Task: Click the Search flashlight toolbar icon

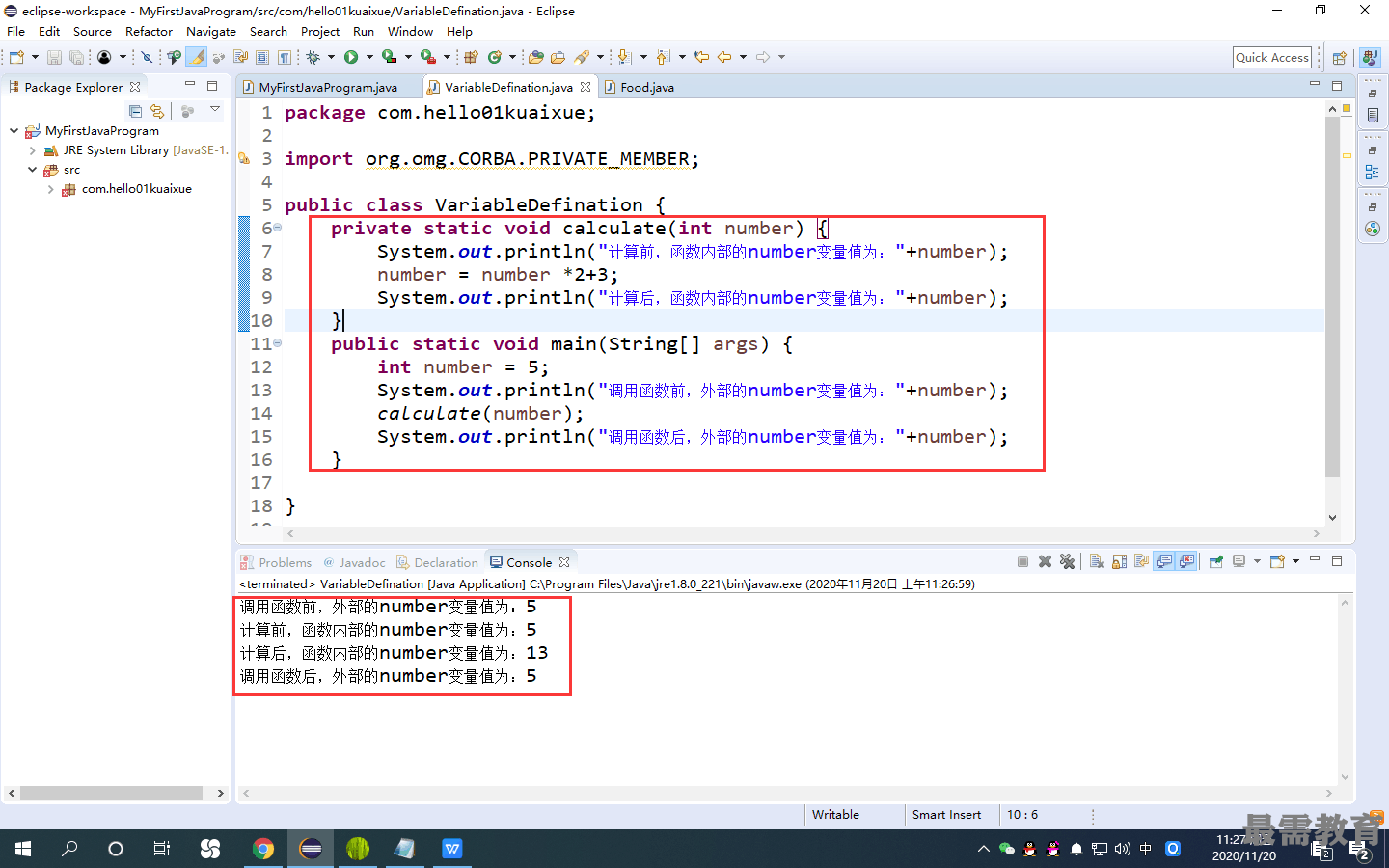Action: 582,58
